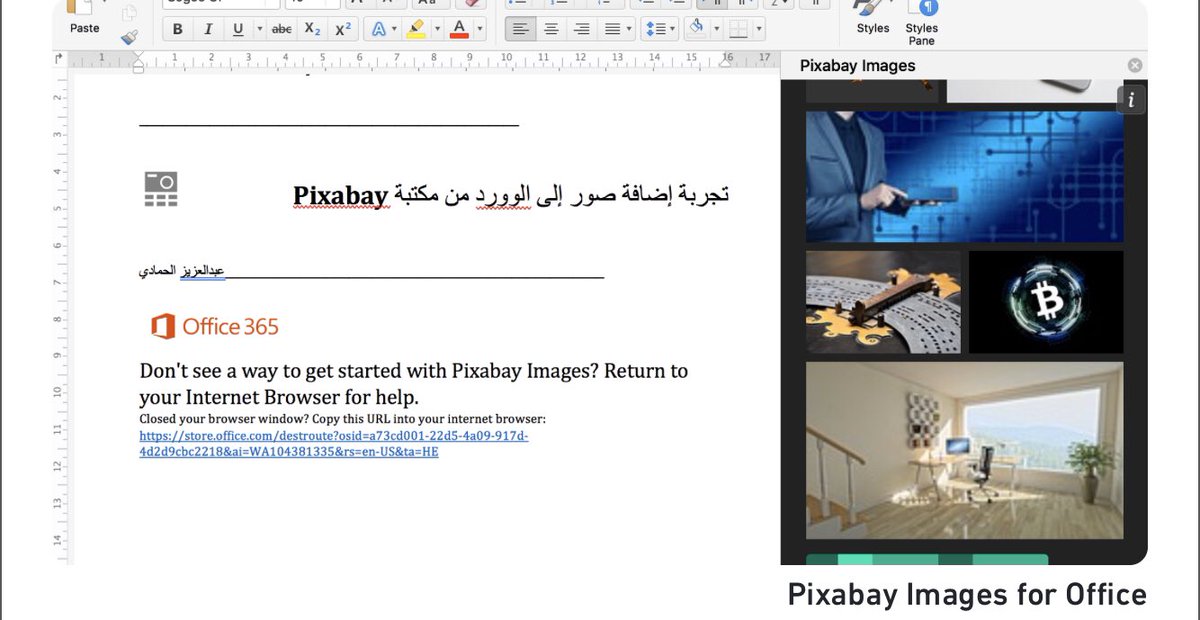Select the businessman with tablet thumbnail
Viewport: 1200px width, 620px height.
click(964, 176)
